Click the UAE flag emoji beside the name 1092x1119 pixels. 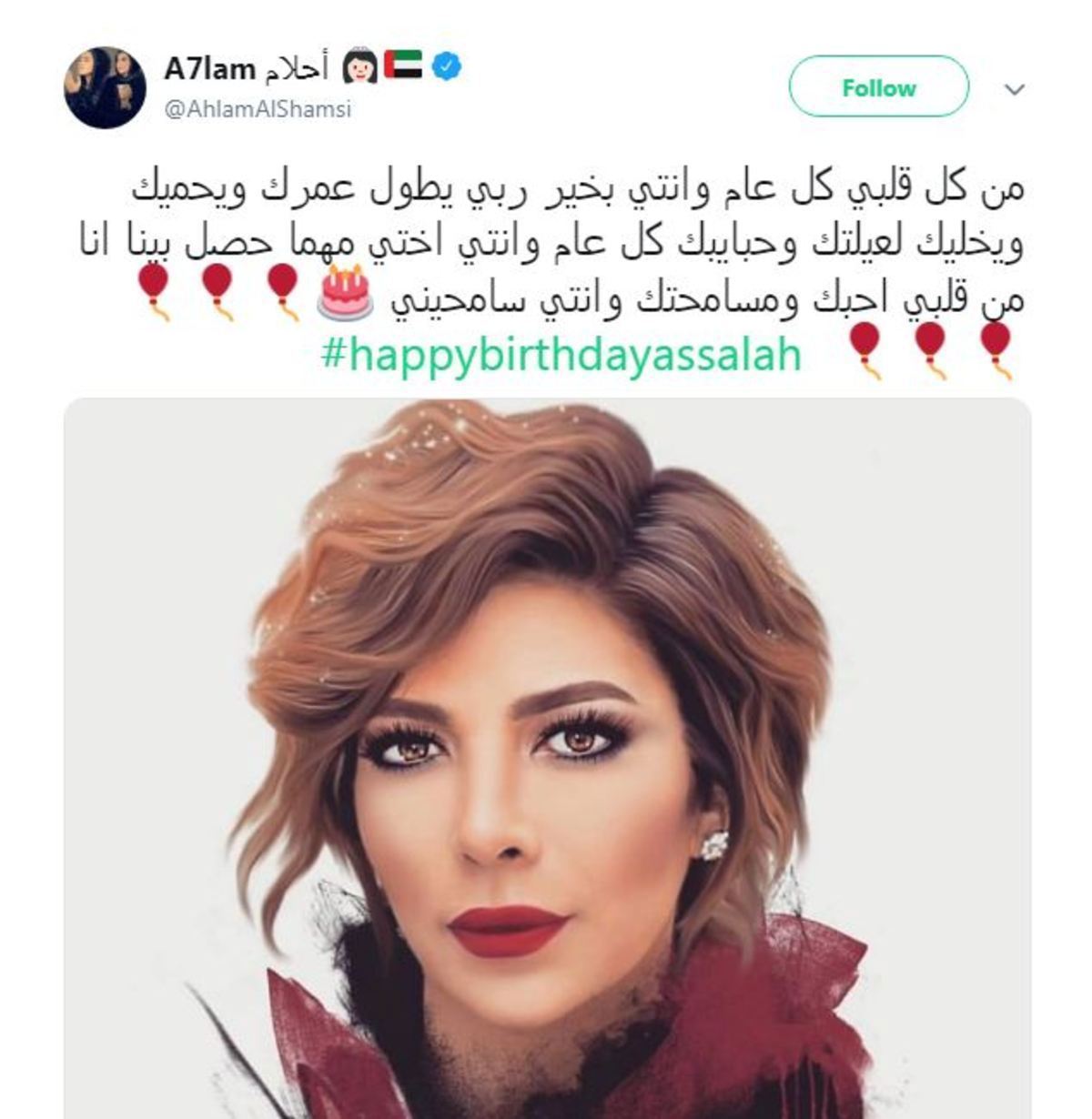(402, 66)
